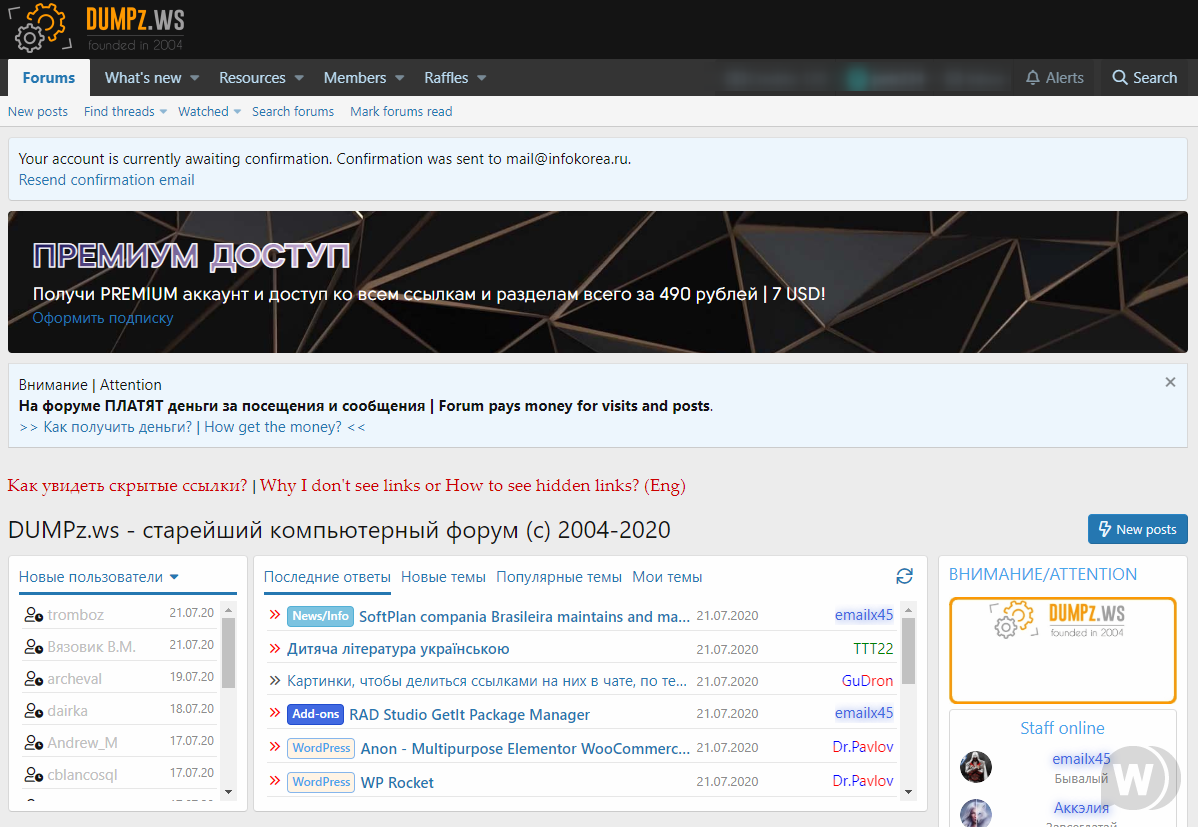Click WordPress tag on WP Rocket thread
The image size is (1198, 827).
(321, 781)
